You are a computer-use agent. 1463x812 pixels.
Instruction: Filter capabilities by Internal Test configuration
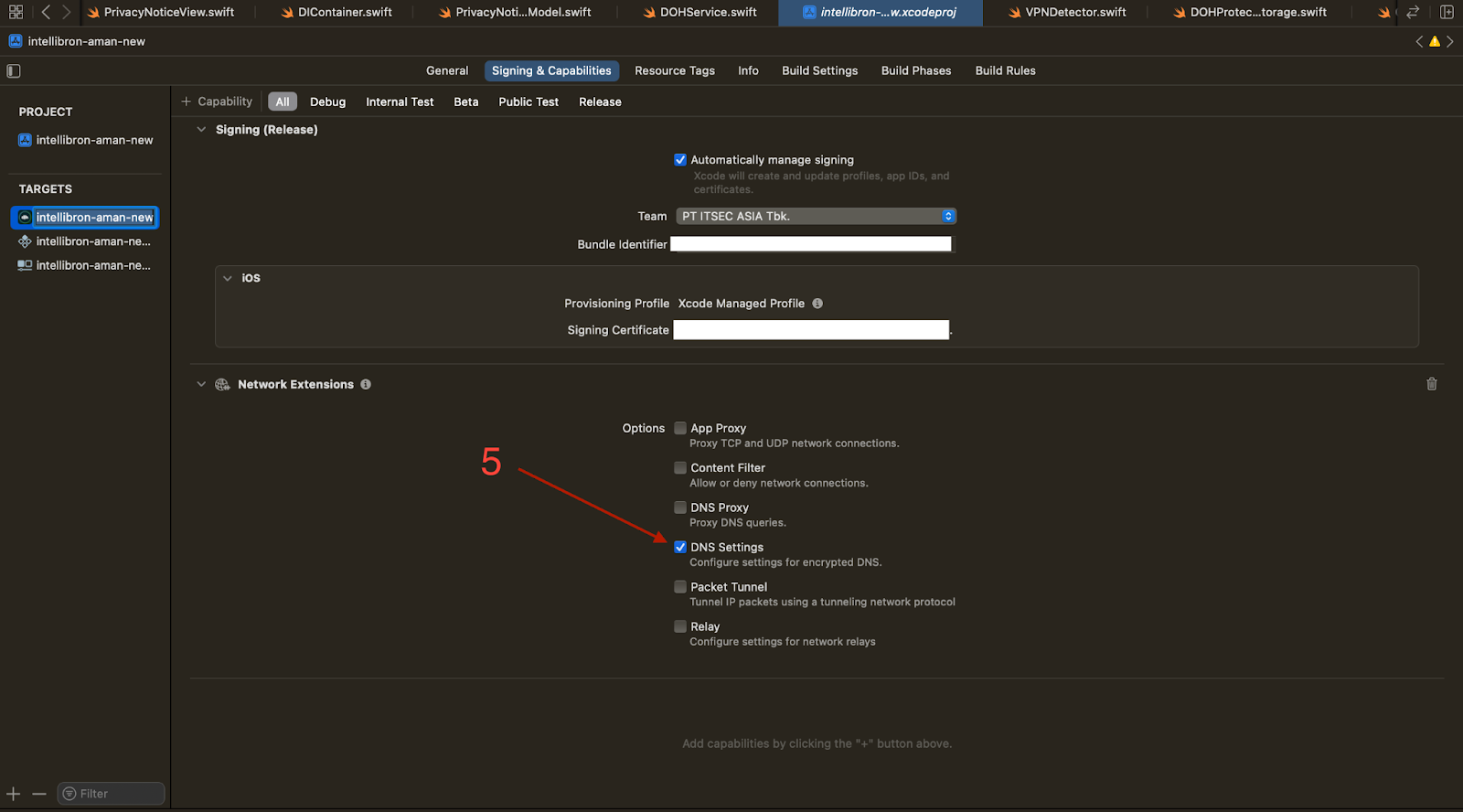tap(400, 101)
